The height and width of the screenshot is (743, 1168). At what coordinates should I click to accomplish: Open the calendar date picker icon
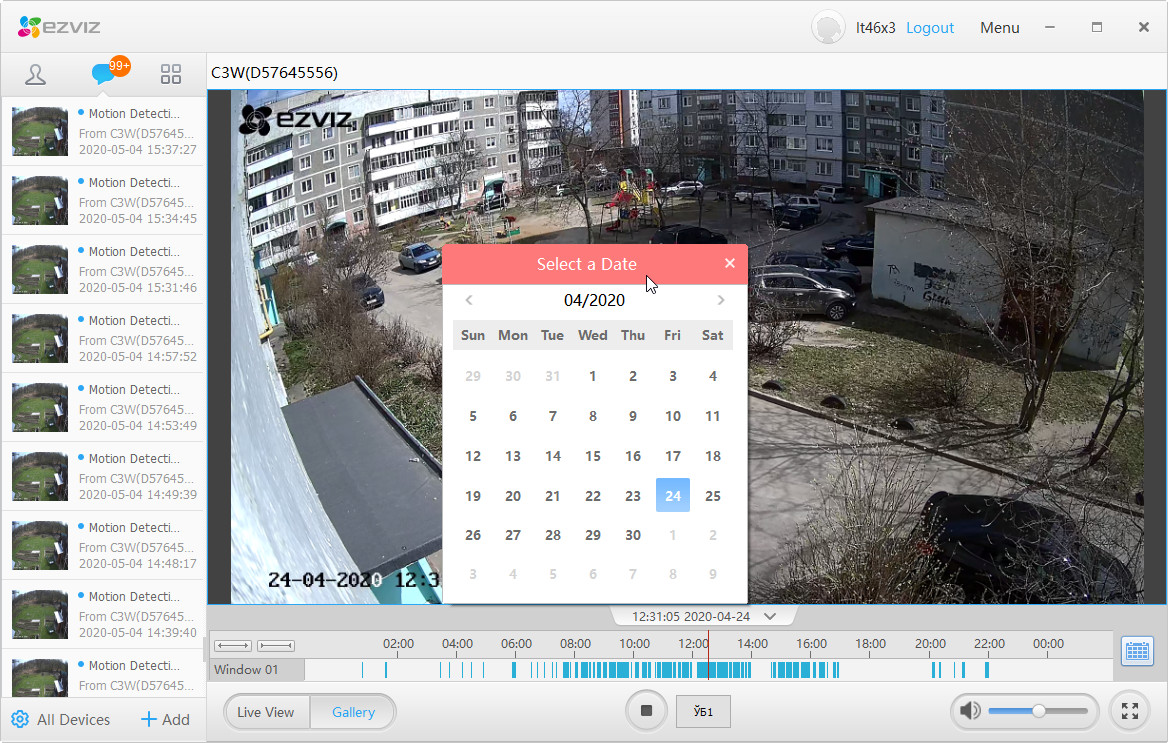1137,651
